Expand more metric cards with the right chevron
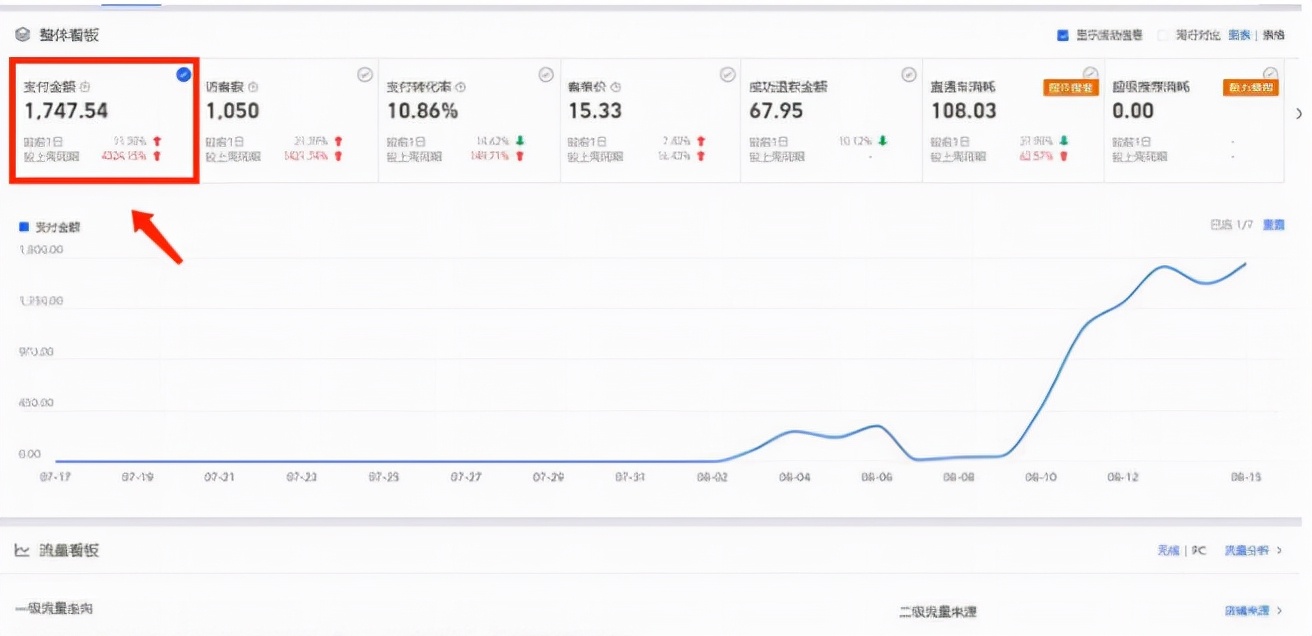Viewport: 1312px width, 636px height. pyautogui.click(x=1300, y=112)
